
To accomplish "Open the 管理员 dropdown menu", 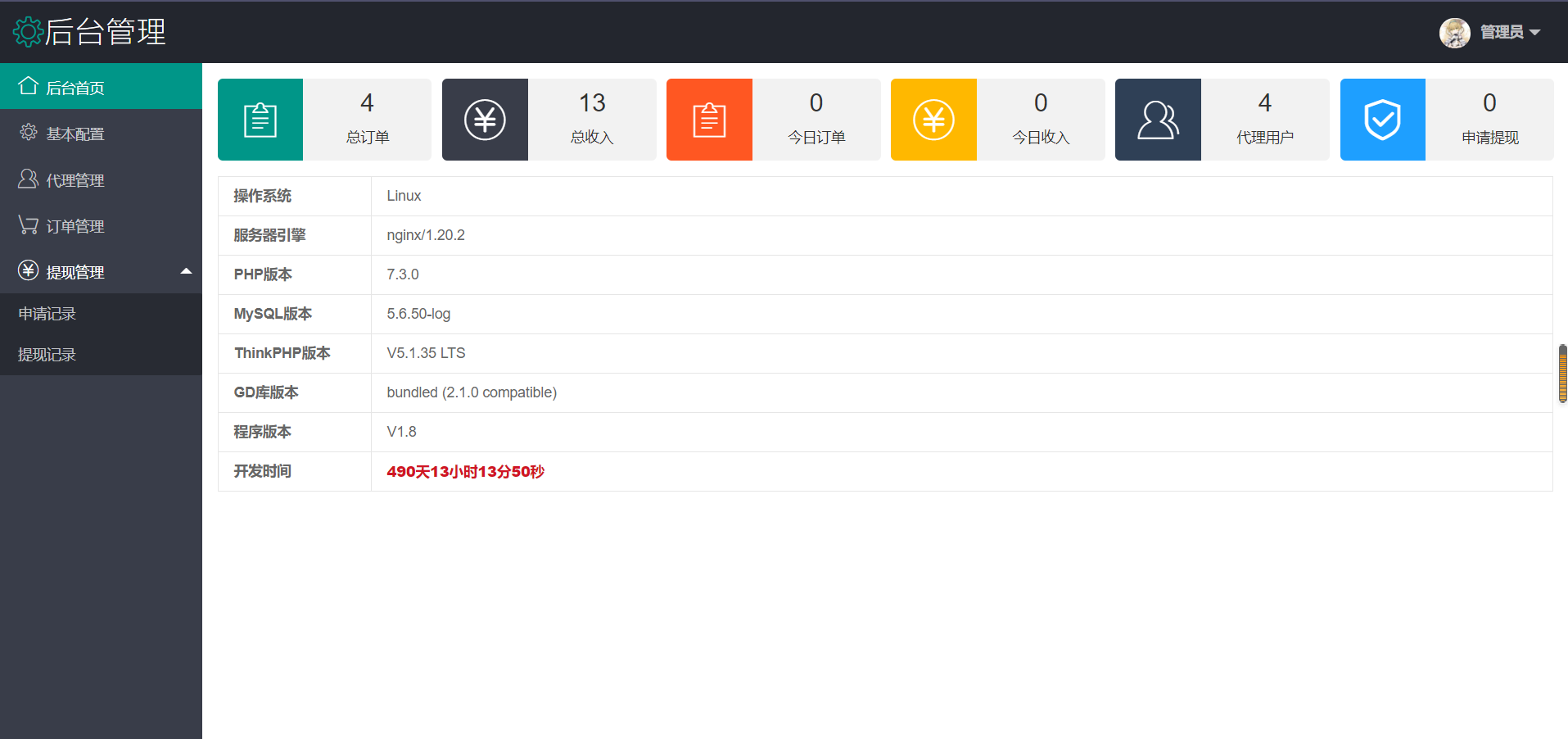I will 1511,33.
